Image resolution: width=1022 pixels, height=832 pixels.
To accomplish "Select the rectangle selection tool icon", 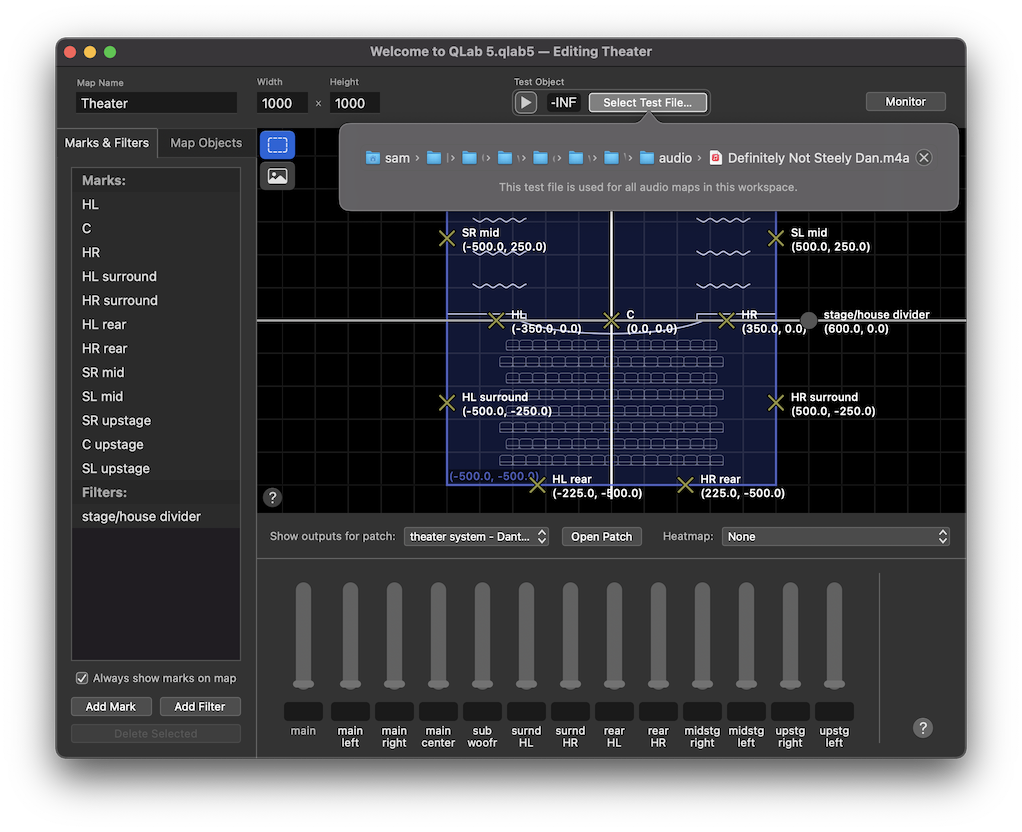I will click(277, 145).
